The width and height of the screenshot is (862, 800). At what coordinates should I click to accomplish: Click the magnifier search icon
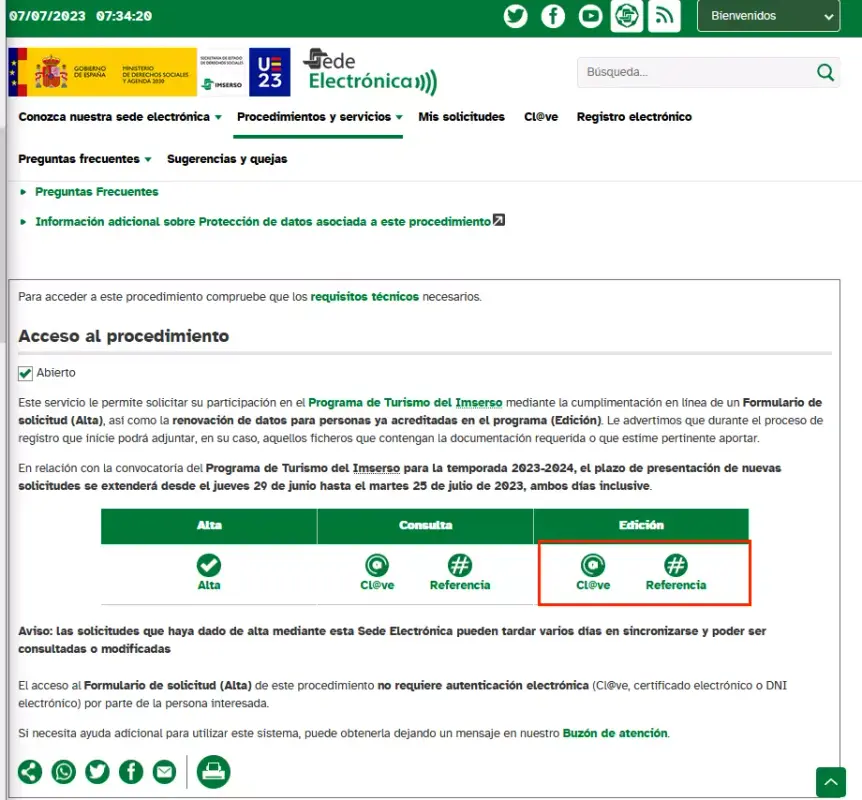click(825, 72)
